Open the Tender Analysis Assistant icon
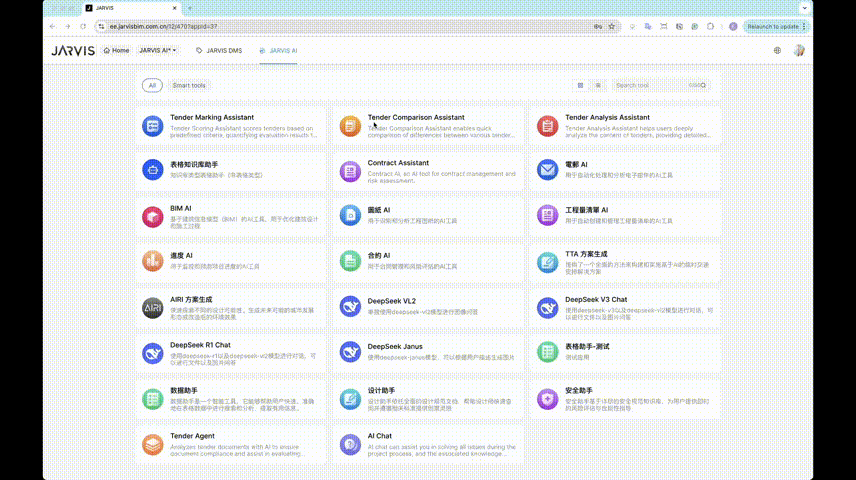This screenshot has height=480, width=856. point(547,125)
